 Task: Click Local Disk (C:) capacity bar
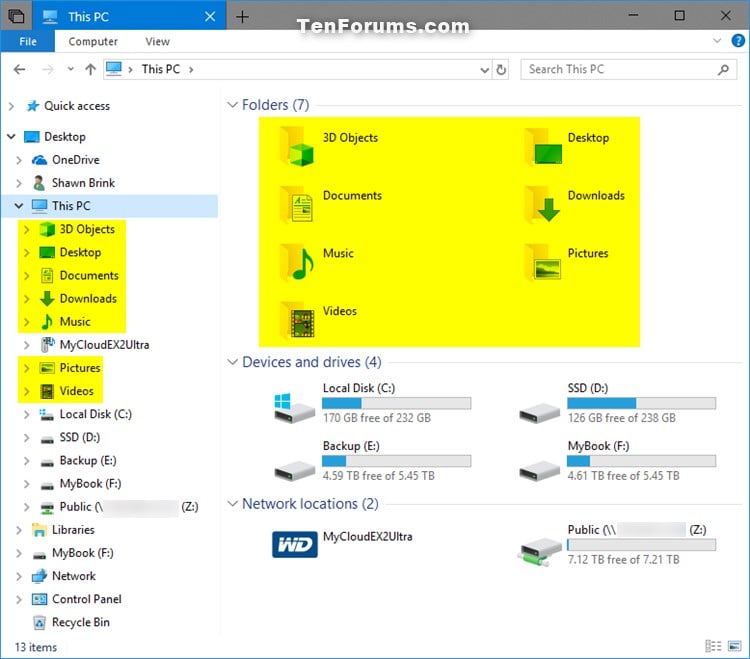point(397,403)
